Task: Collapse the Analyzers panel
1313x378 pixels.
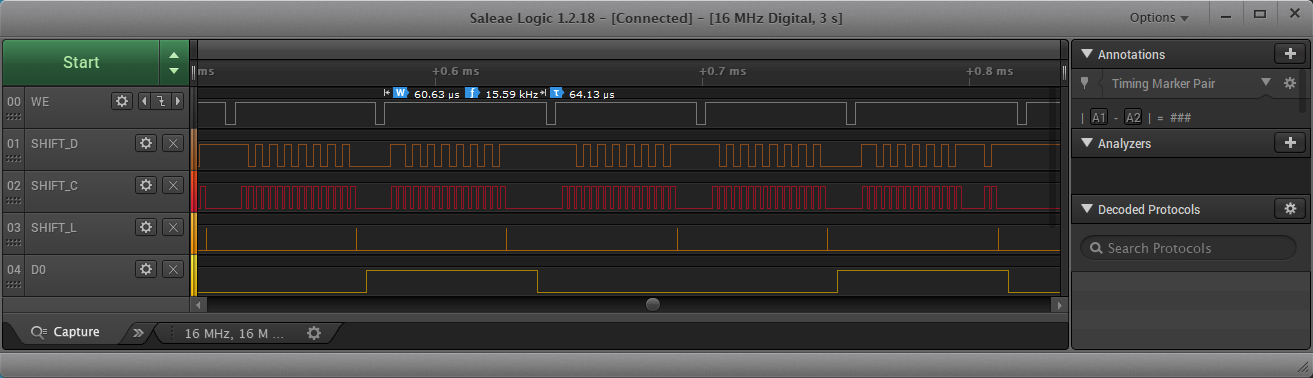Action: [x=1086, y=143]
